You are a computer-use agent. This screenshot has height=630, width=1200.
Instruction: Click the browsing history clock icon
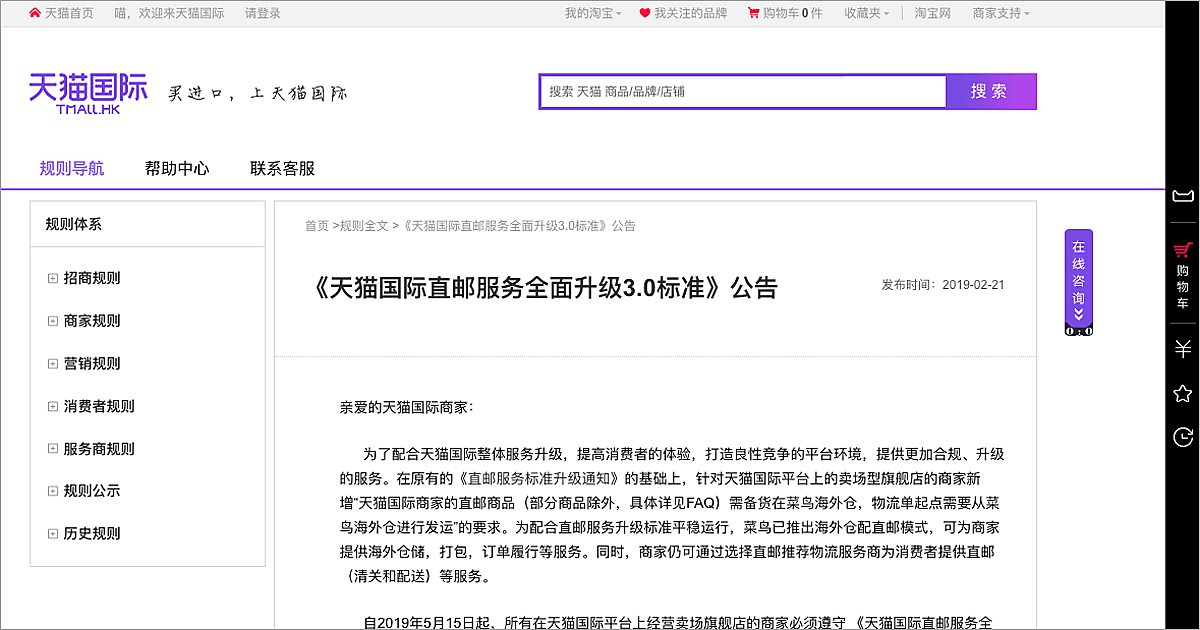tap(1183, 437)
